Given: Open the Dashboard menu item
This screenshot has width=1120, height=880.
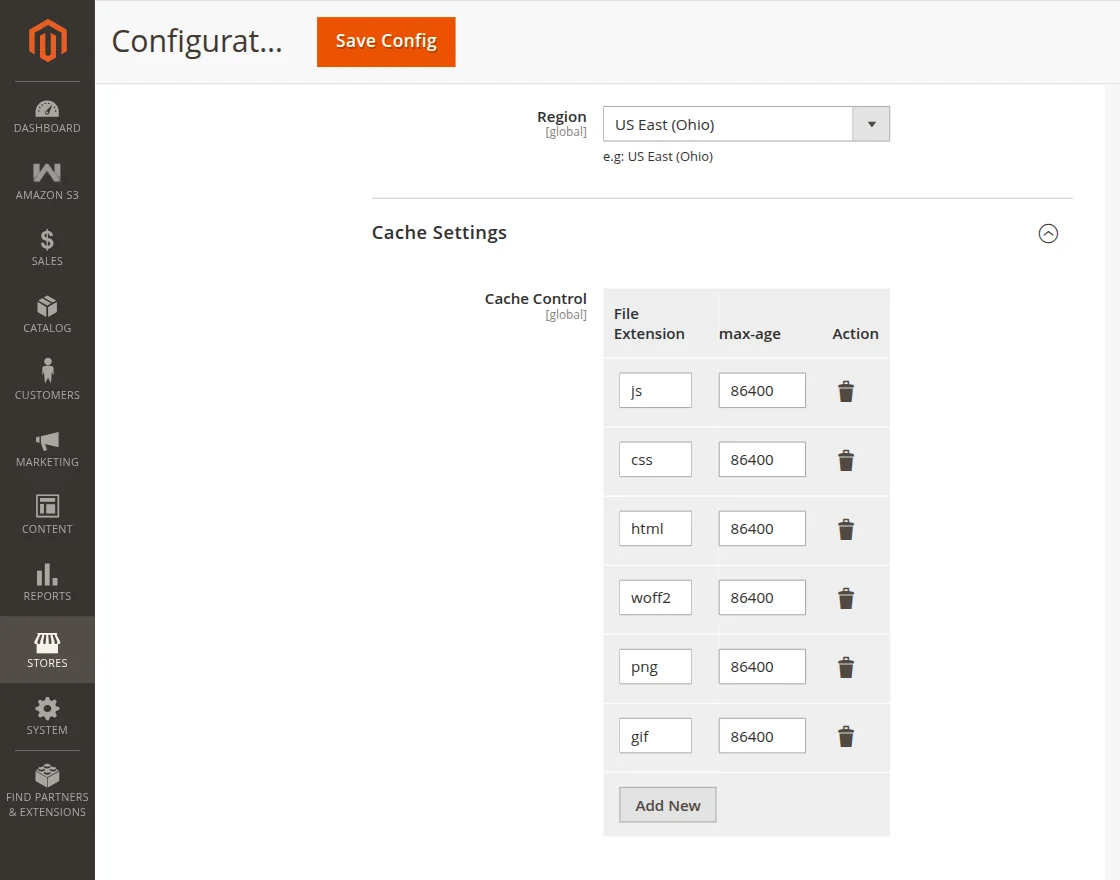Looking at the screenshot, I should pyautogui.click(x=47, y=115).
